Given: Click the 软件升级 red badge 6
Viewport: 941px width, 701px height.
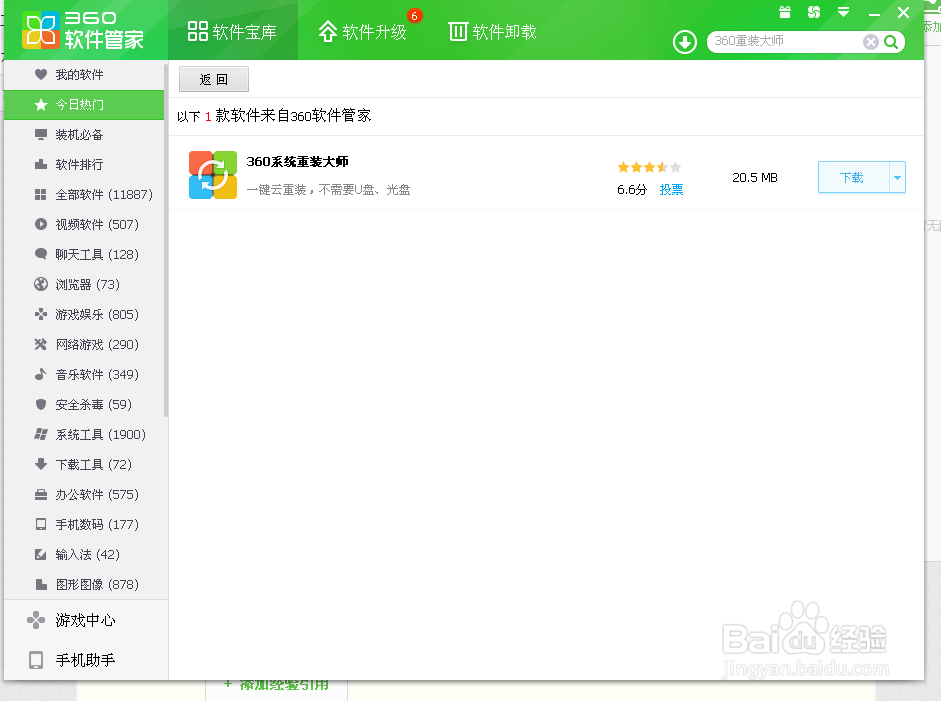Looking at the screenshot, I should (414, 16).
